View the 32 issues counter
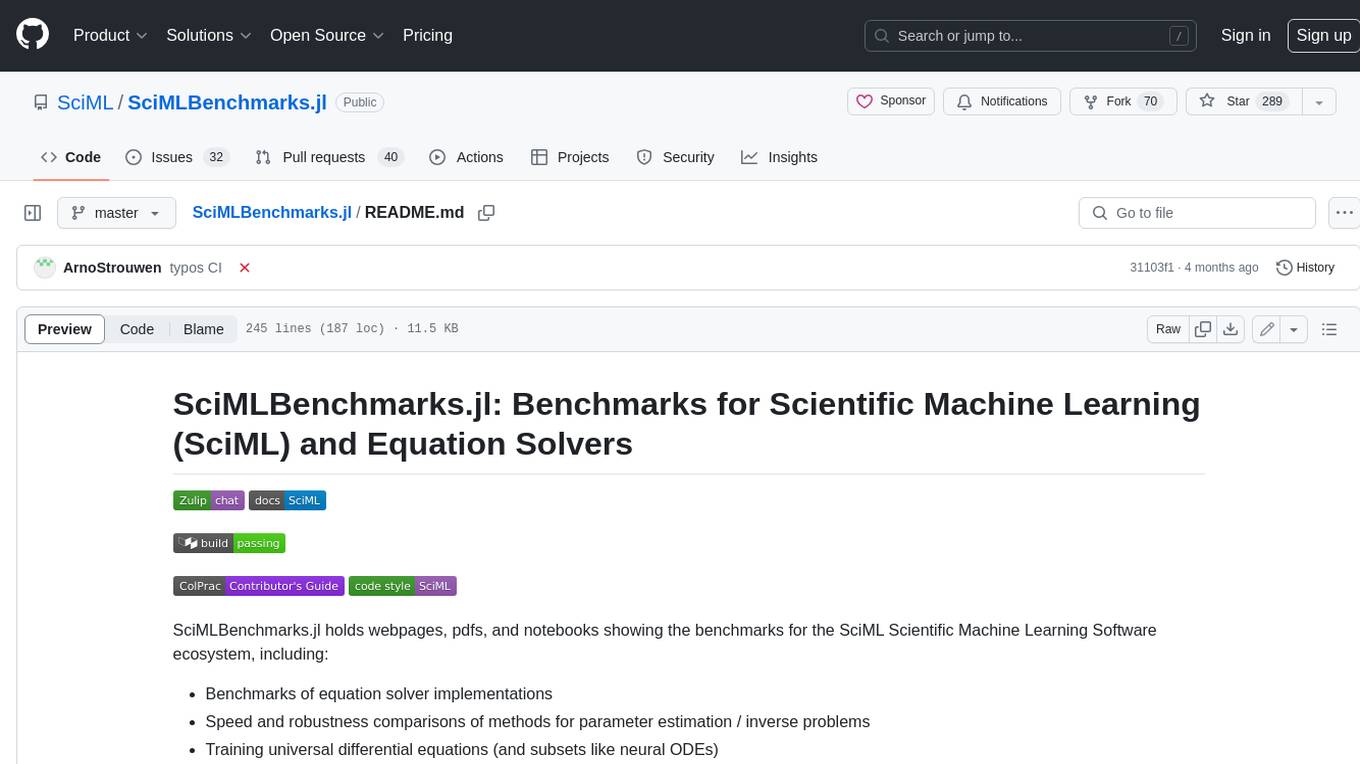 (215, 157)
